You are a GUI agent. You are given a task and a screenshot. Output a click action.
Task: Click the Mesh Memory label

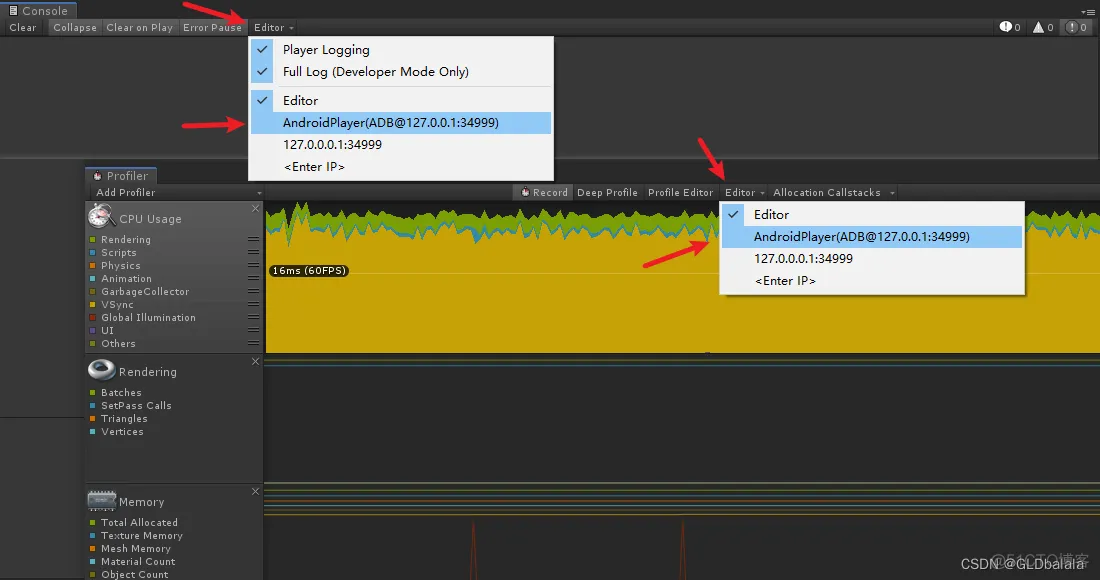click(x=135, y=548)
